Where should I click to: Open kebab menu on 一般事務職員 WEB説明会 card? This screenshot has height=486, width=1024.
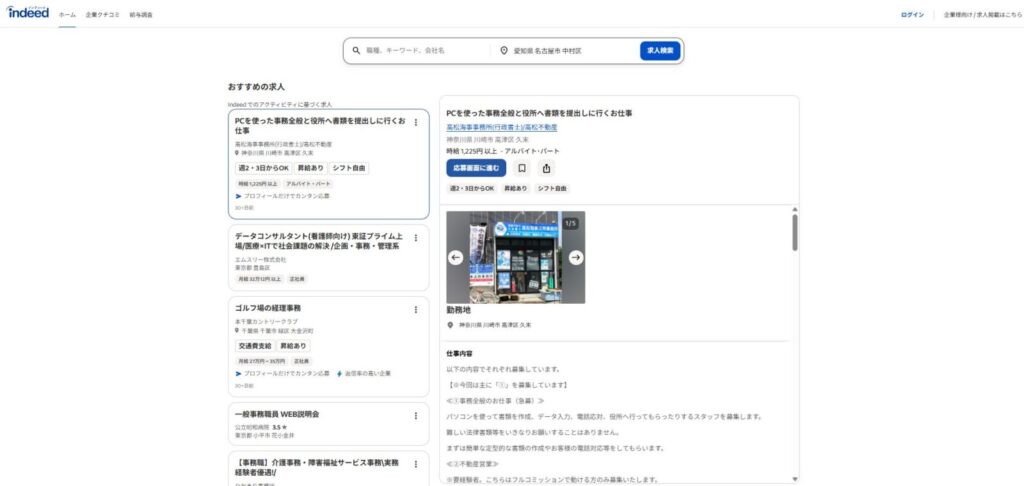(416, 415)
